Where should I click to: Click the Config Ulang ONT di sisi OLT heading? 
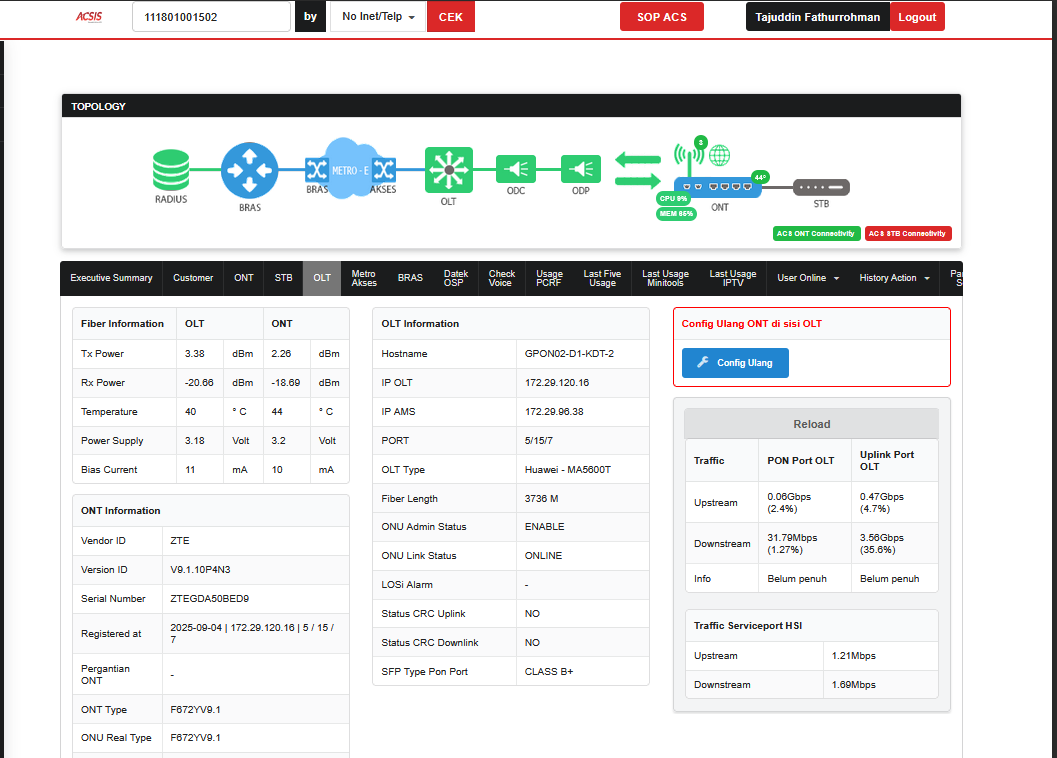click(752, 324)
